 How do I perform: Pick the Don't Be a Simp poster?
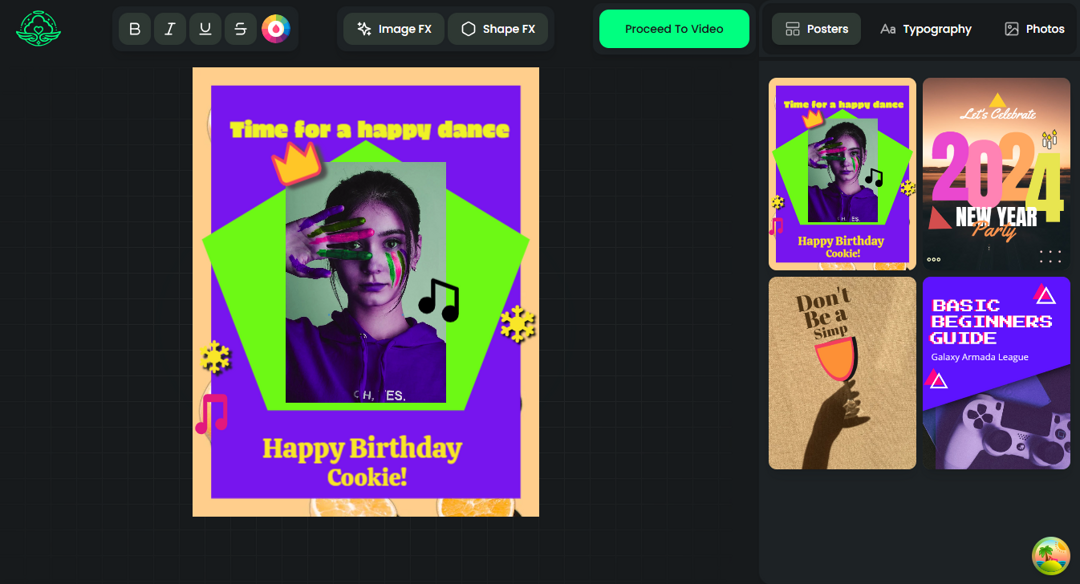pyautogui.click(x=842, y=373)
